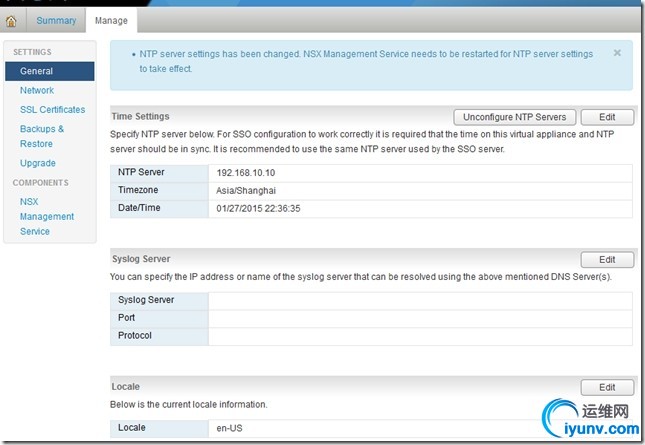The width and height of the screenshot is (645, 445).
Task: Open Network settings in sidebar
Action: (x=37, y=90)
